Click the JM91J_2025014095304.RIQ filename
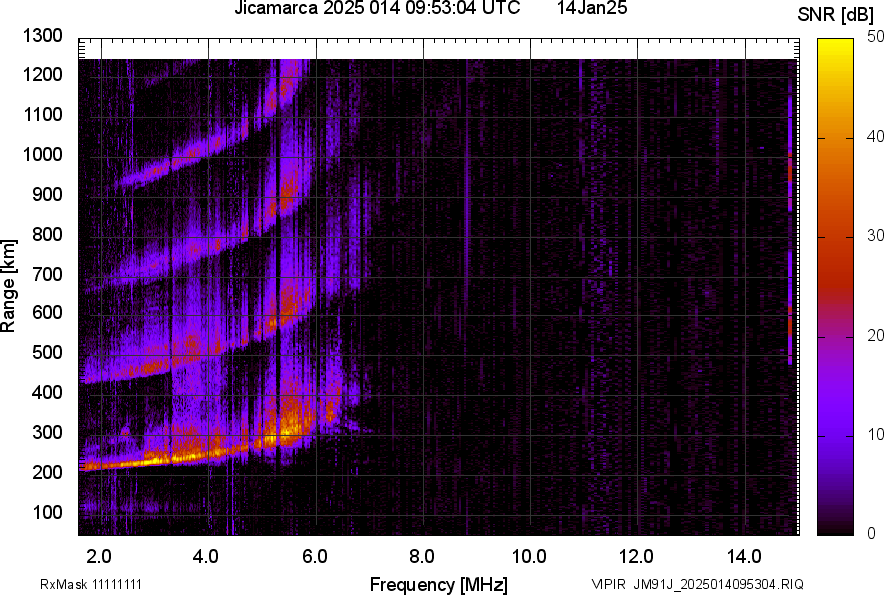 [718, 584]
